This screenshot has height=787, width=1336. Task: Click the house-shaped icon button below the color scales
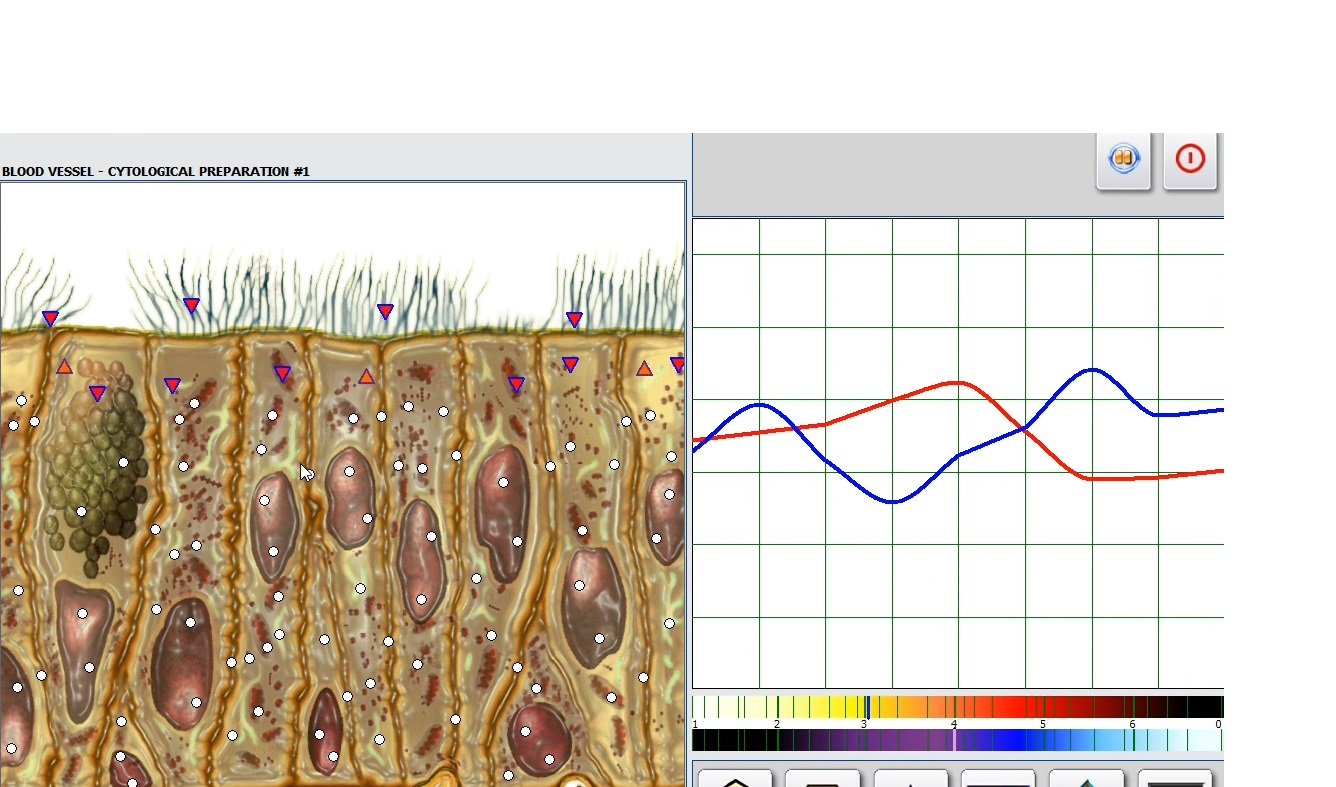click(735, 779)
